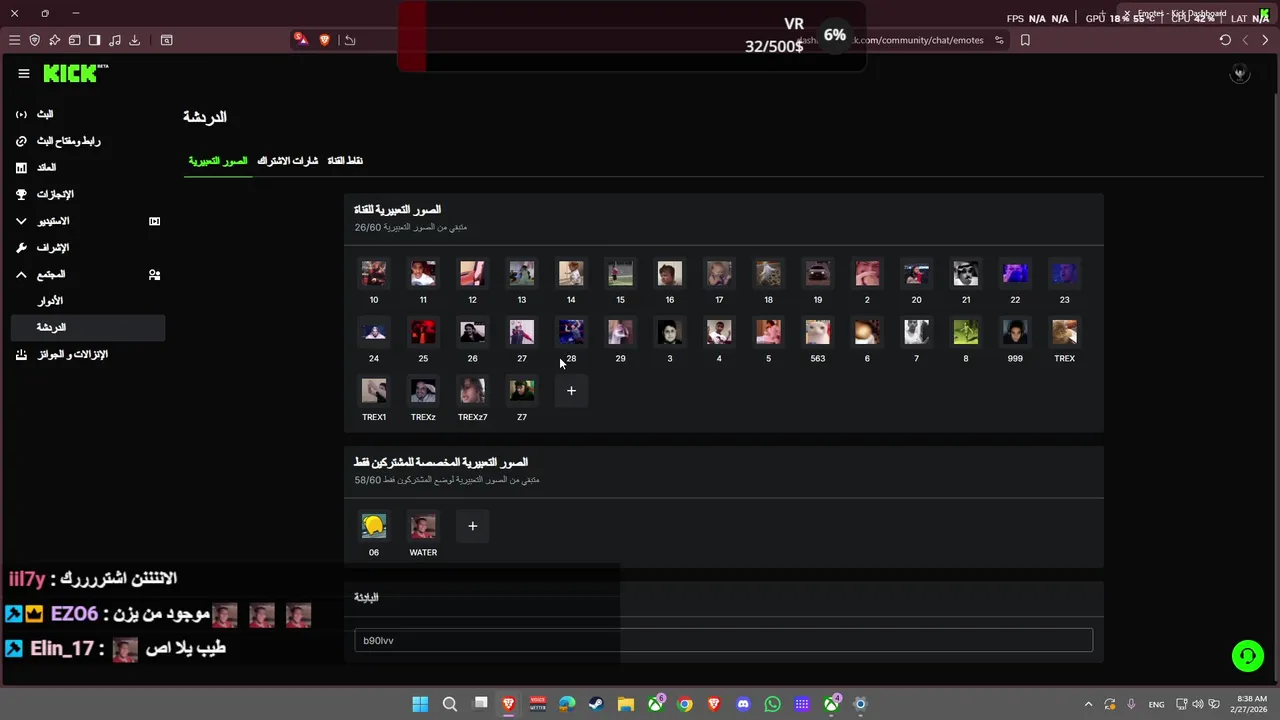Image resolution: width=1280 pixels, height=720 pixels.
Task: Open the browser music player icon
Action: (x=114, y=40)
